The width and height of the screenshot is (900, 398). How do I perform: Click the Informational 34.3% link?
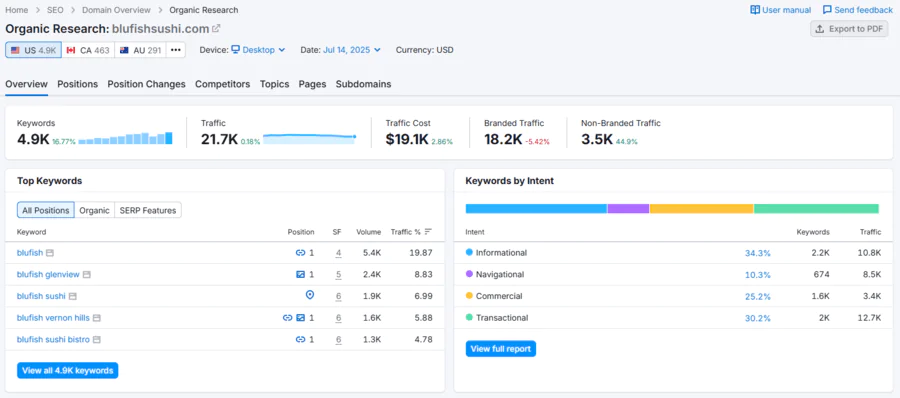pyautogui.click(x=758, y=253)
